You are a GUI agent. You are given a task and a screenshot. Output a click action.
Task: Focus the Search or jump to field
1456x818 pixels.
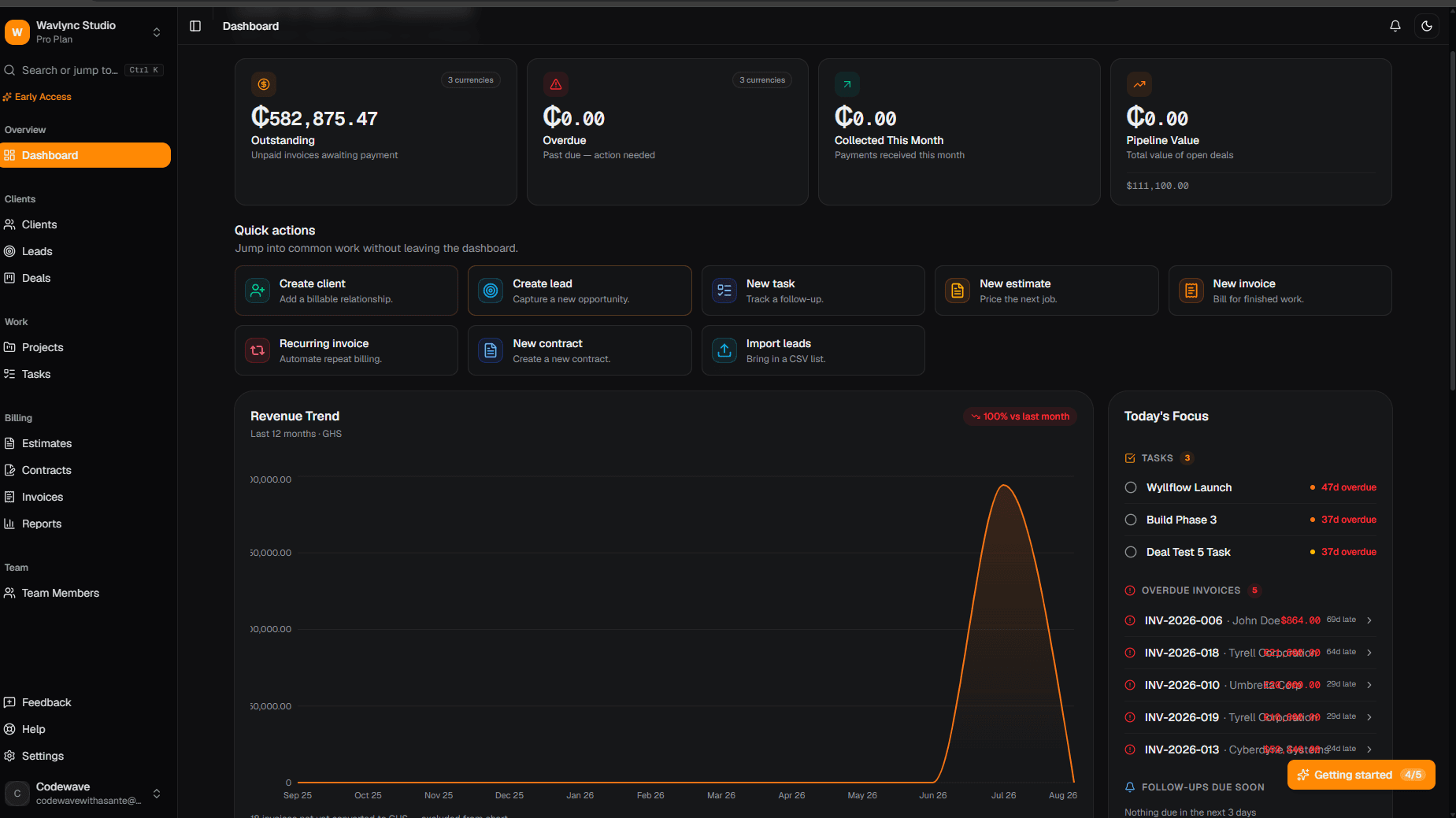(x=85, y=70)
